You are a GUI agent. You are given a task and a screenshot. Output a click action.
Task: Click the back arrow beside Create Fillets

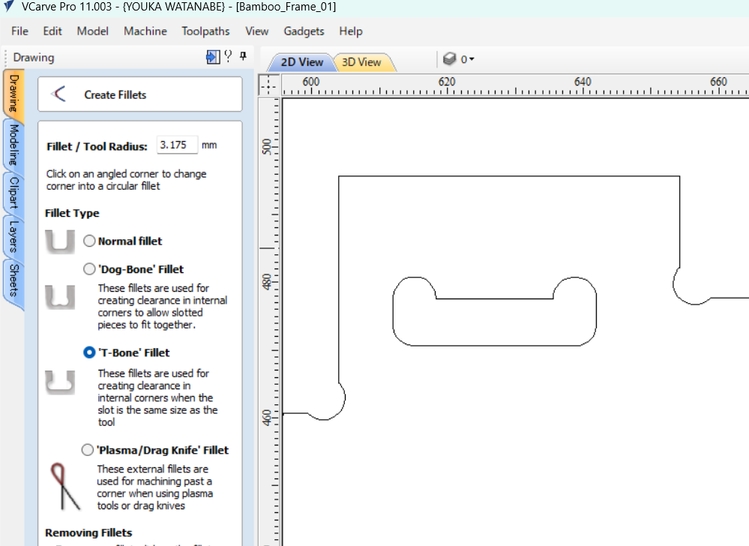click(x=58, y=94)
